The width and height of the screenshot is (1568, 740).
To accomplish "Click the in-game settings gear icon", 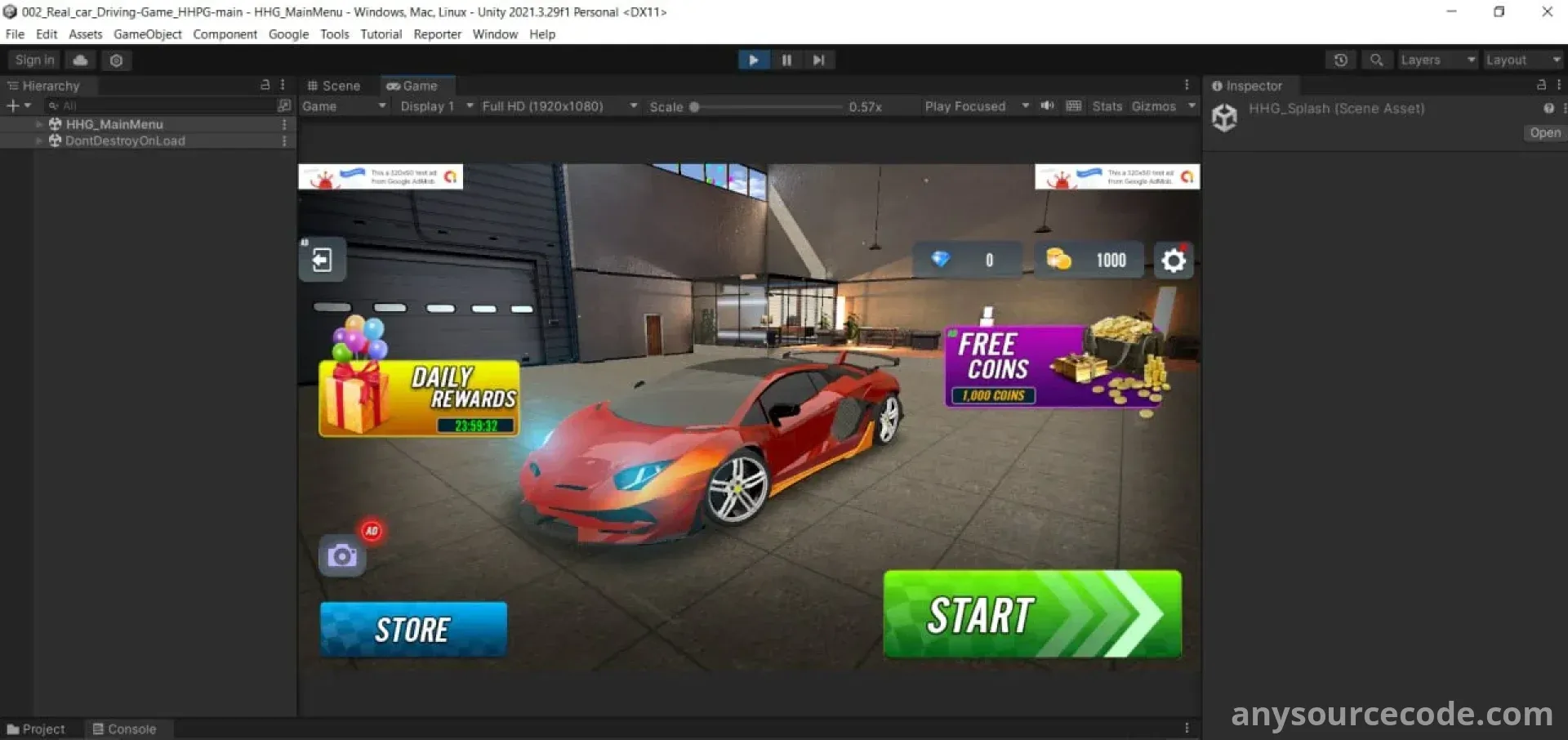I will click(x=1174, y=261).
